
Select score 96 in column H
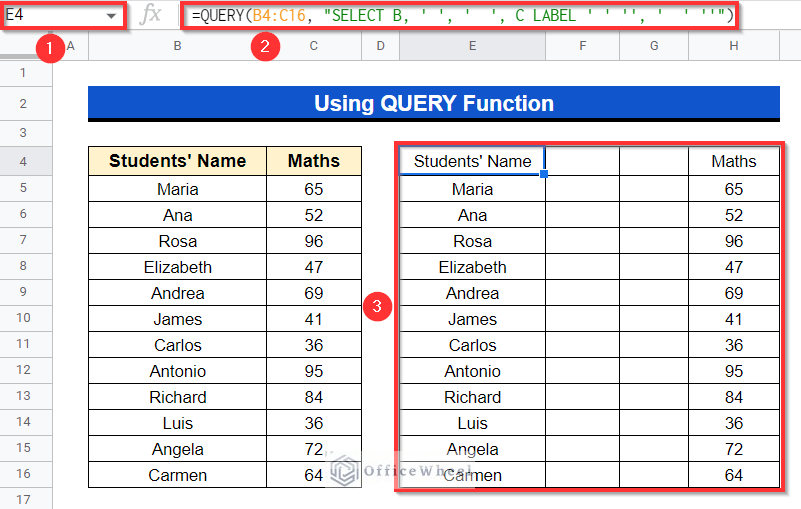click(x=734, y=241)
